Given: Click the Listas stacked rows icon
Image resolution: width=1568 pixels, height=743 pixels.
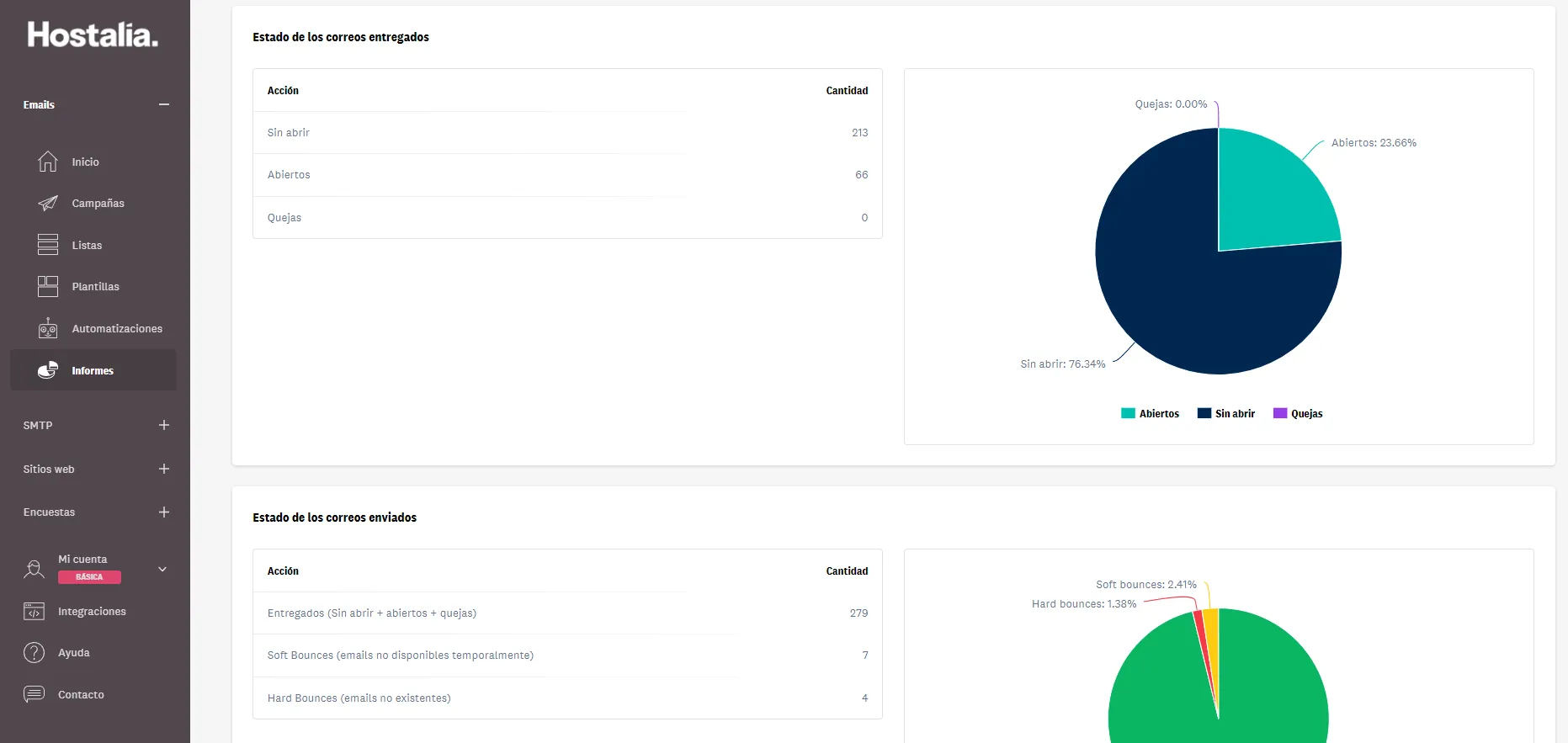Looking at the screenshot, I should (48, 245).
